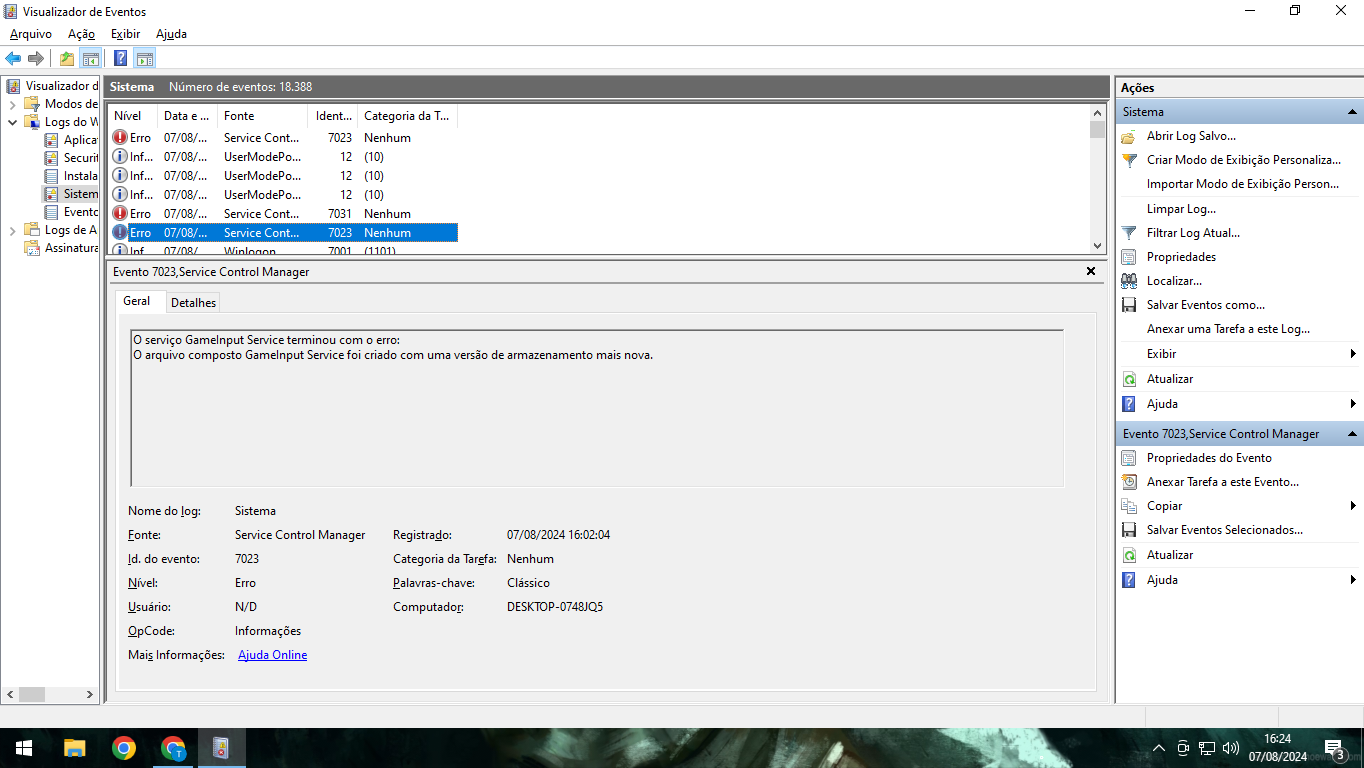
Task: Open the notification center icon
Action: coord(1334,748)
